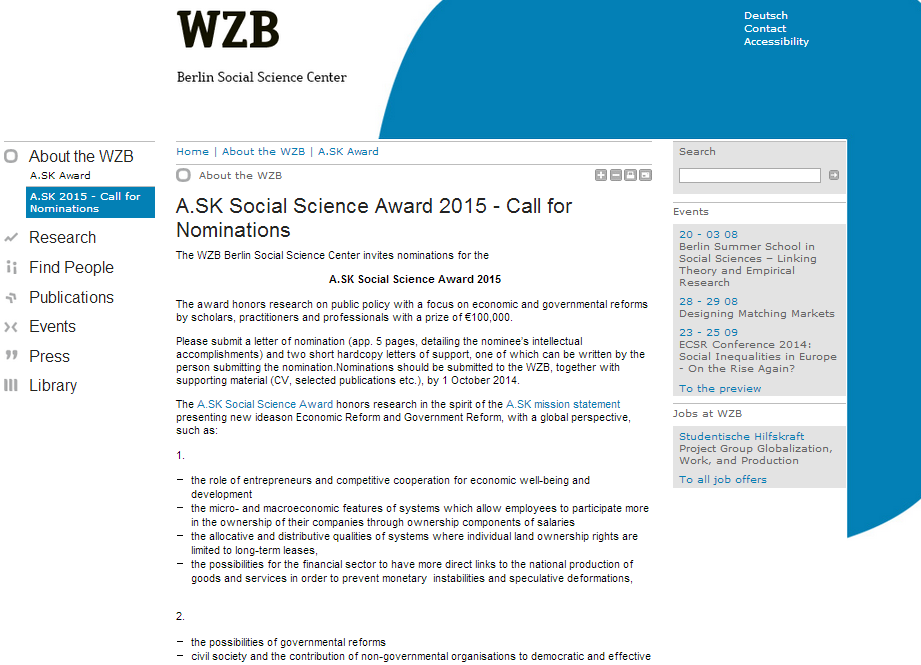Click inside the Search text field
Image resolution: width=921 pixels, height=665 pixels.
pyautogui.click(x=749, y=175)
